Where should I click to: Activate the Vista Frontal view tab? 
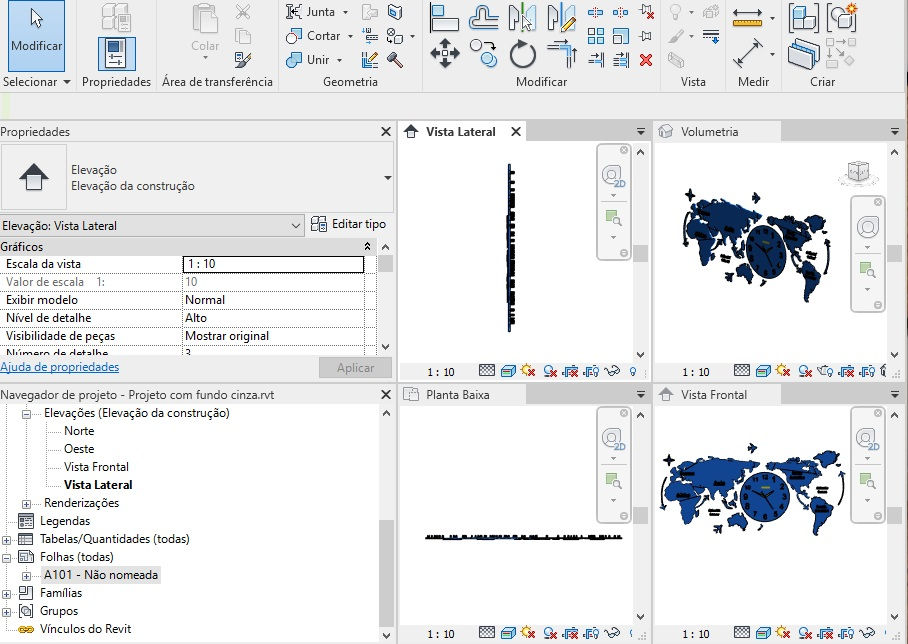[x=713, y=395]
